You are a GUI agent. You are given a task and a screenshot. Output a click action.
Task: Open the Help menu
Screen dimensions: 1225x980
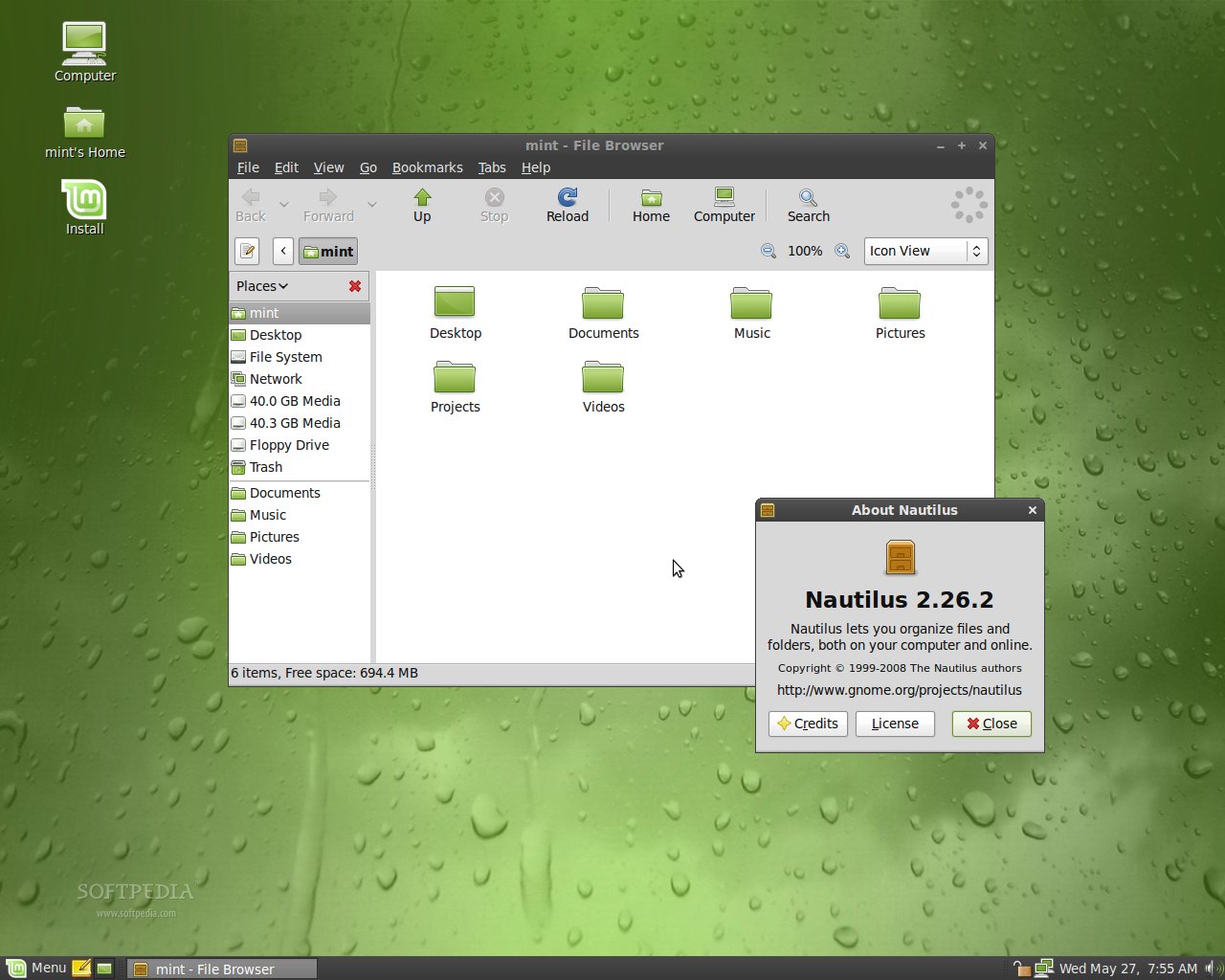(x=536, y=167)
